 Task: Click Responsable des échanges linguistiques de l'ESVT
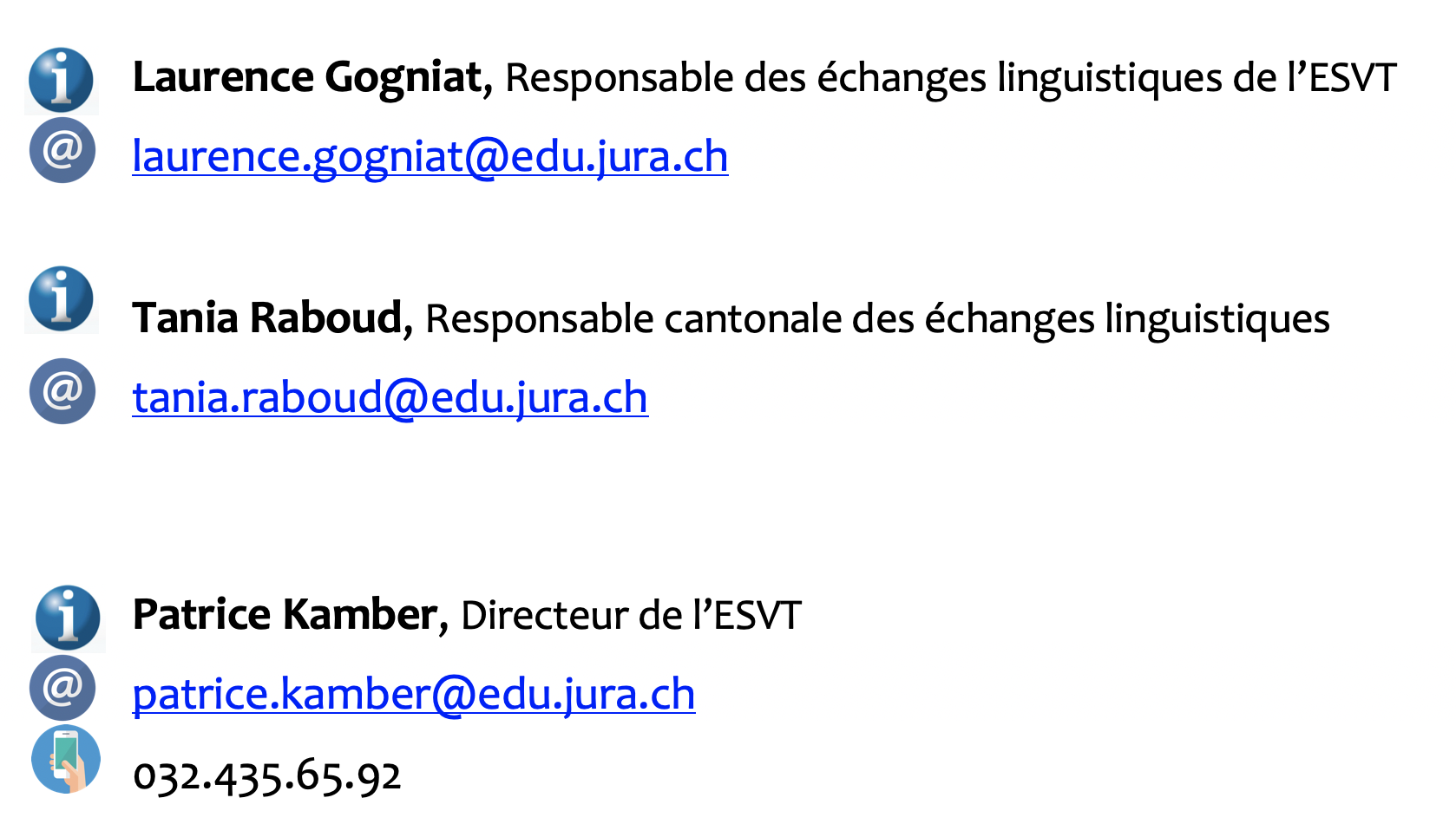[x=950, y=78]
